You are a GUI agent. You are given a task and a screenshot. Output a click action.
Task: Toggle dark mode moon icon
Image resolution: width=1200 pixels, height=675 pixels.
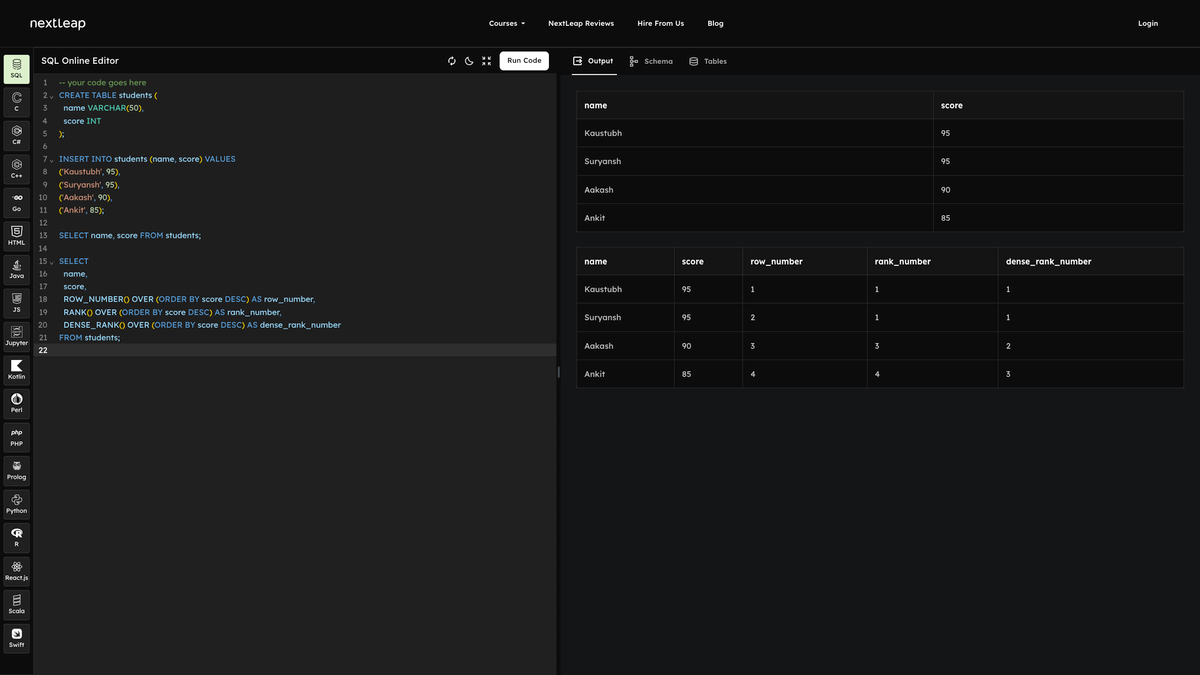[469, 61]
